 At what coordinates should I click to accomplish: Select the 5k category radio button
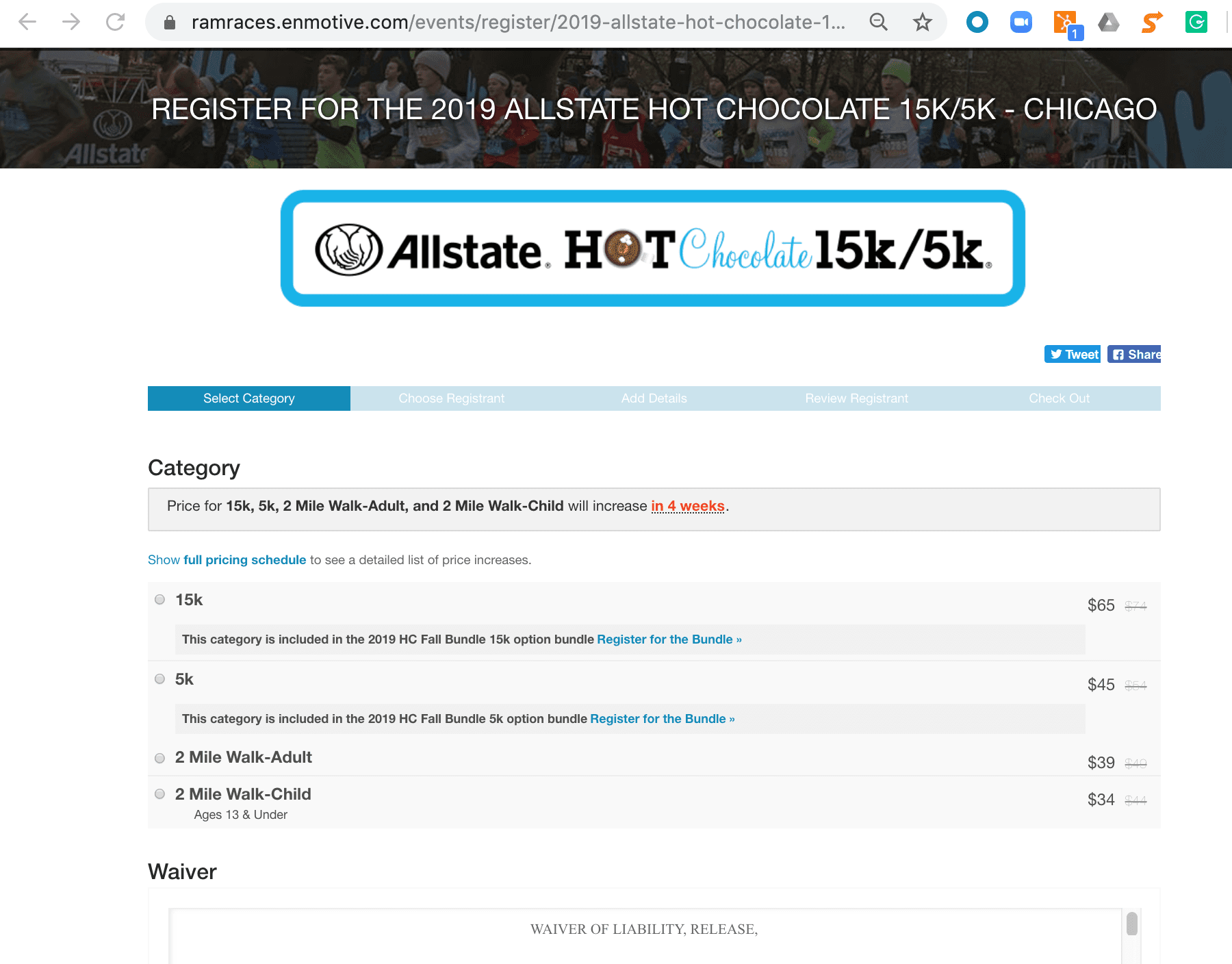point(160,679)
